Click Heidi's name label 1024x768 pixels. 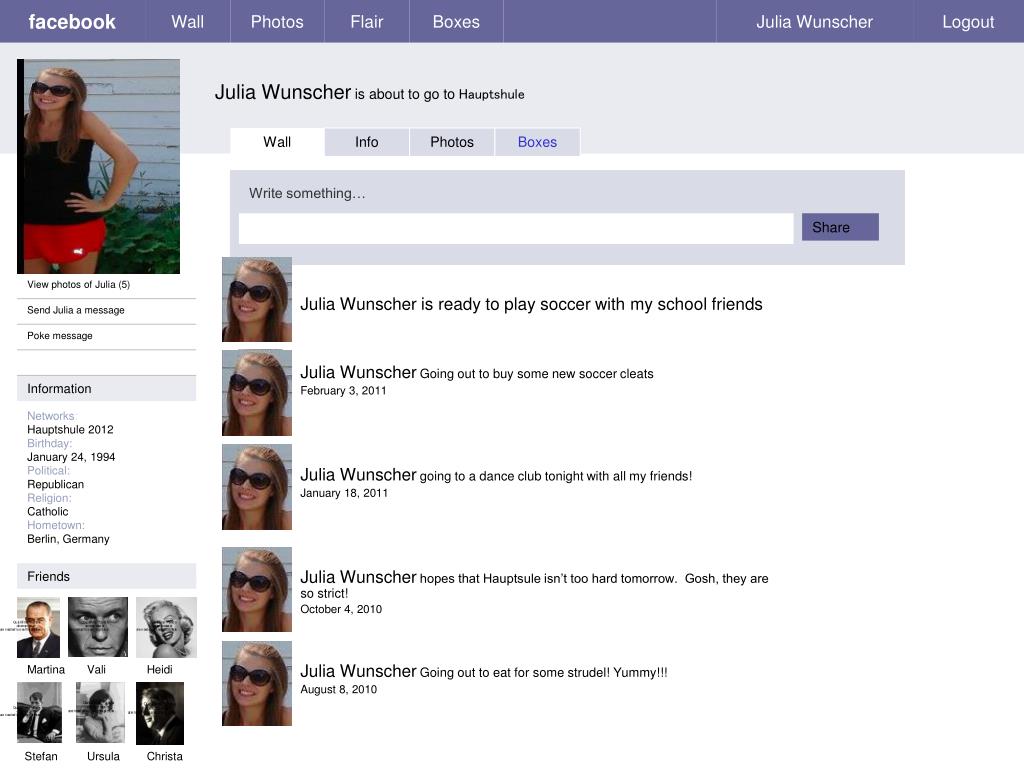[x=159, y=669]
